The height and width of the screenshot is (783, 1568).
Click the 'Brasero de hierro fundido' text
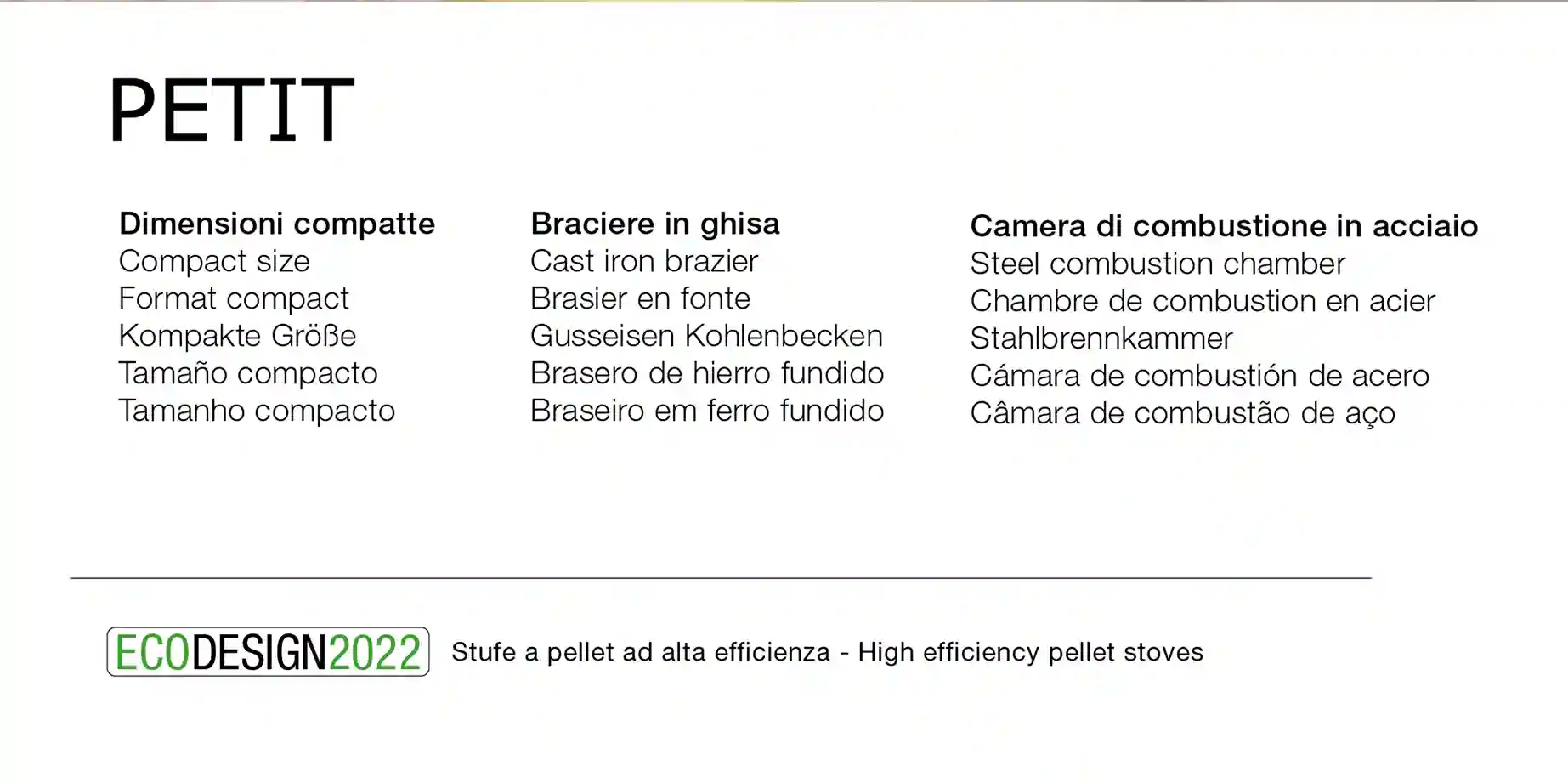707,373
